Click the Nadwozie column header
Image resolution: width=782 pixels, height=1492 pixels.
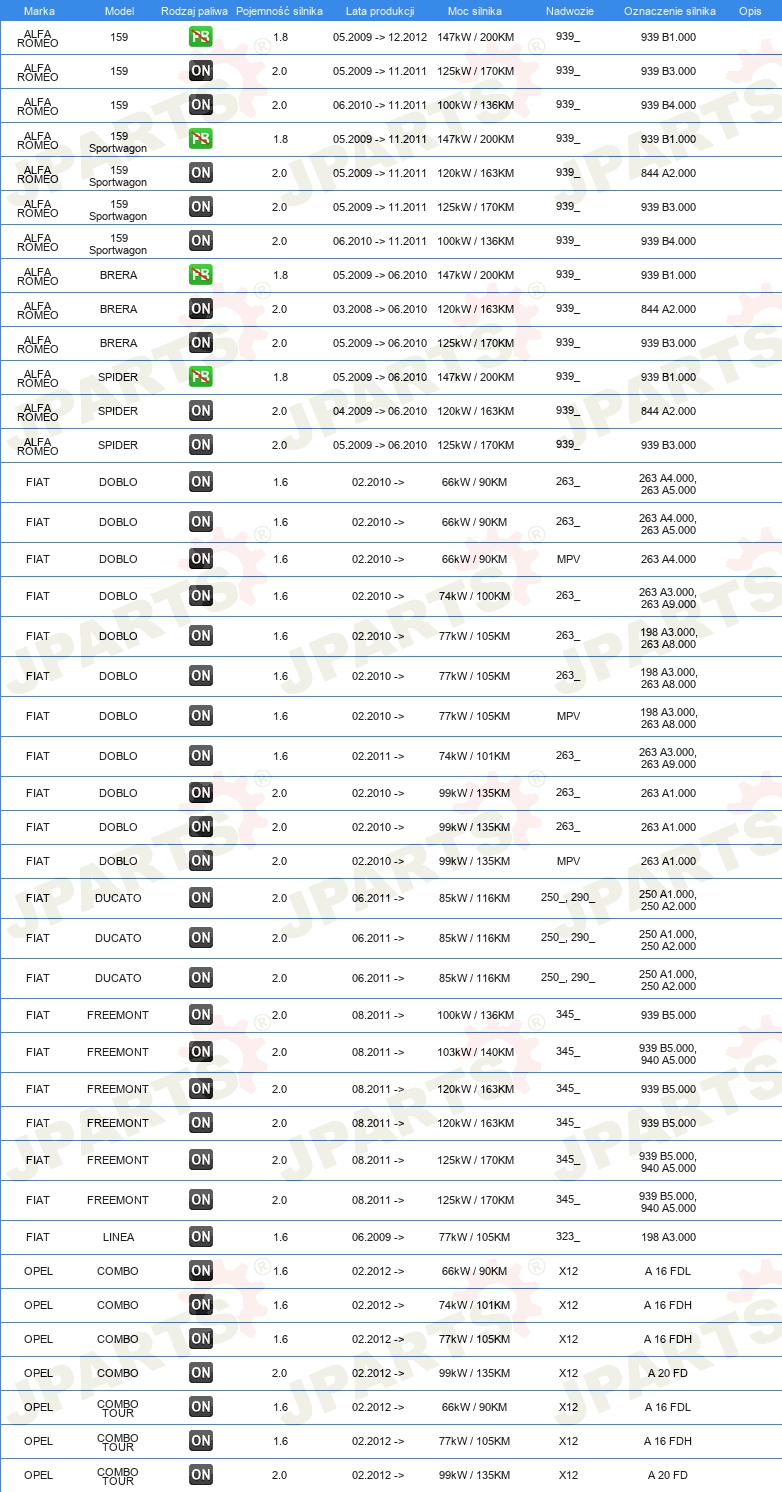tap(568, 10)
